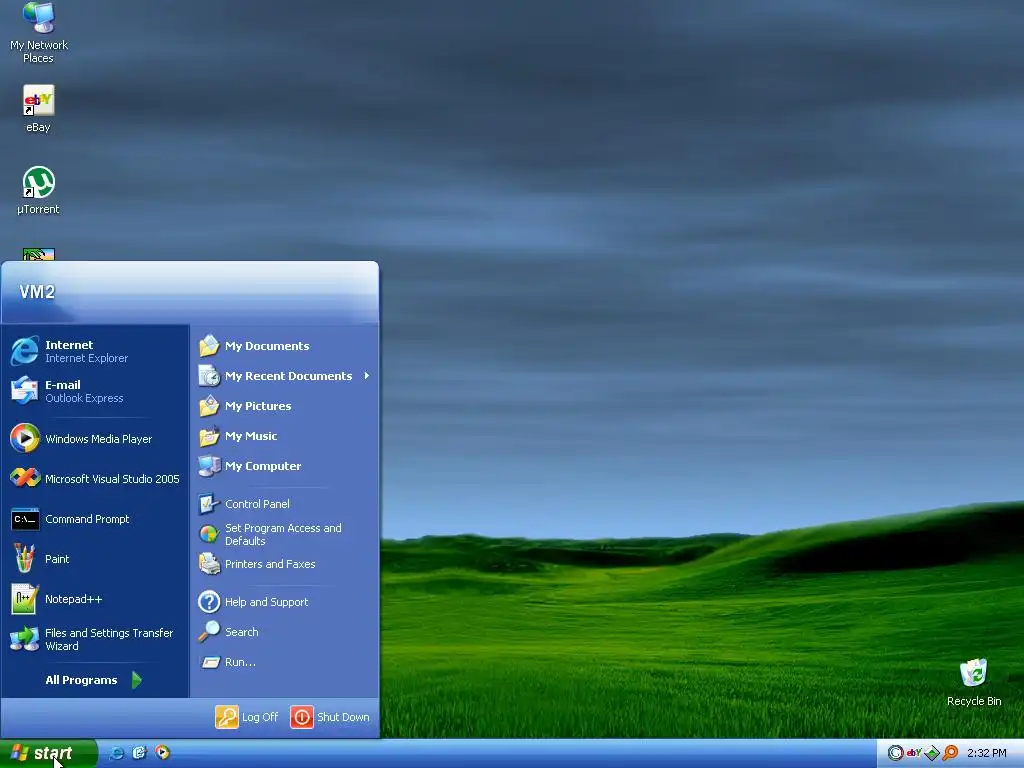Click the green diamond tray icon
Image resolution: width=1024 pixels, height=768 pixels.
[932, 753]
